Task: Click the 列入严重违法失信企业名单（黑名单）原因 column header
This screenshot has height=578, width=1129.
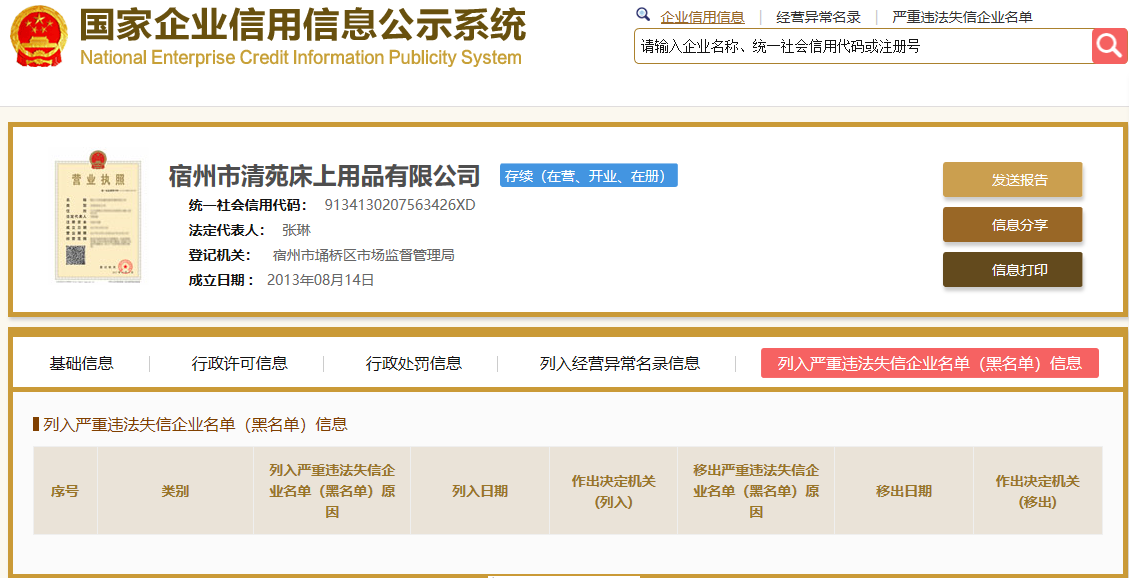Action: tap(332, 491)
